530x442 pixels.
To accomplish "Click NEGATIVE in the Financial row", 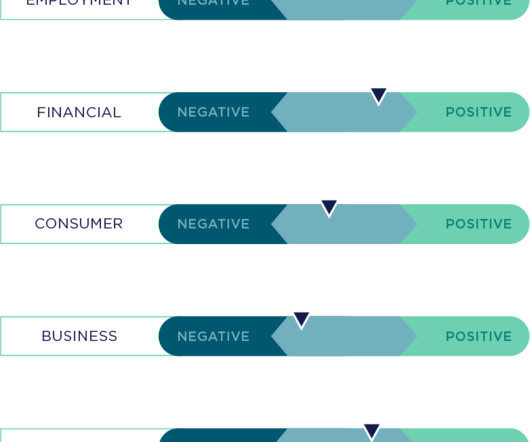I will pos(213,112).
